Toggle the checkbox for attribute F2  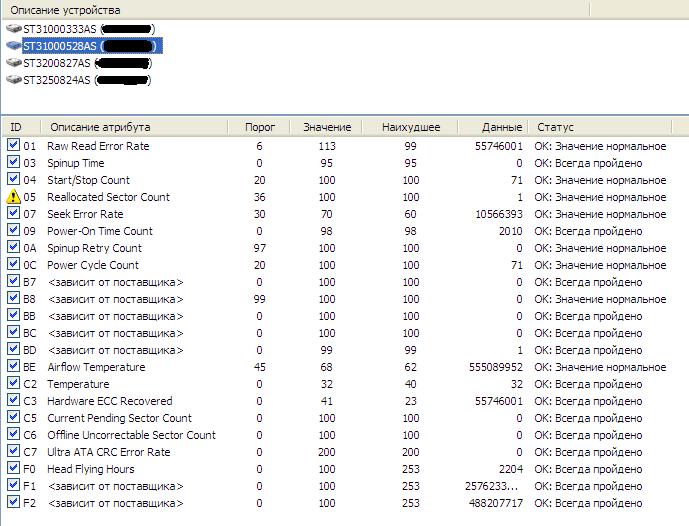click(x=13, y=502)
